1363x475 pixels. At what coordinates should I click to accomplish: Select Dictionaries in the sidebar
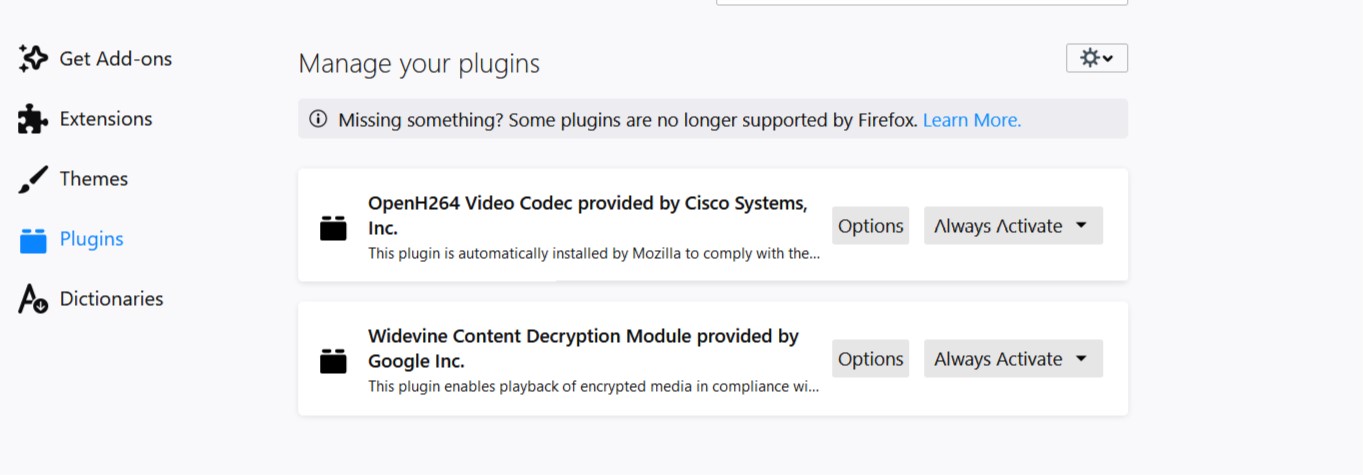111,299
